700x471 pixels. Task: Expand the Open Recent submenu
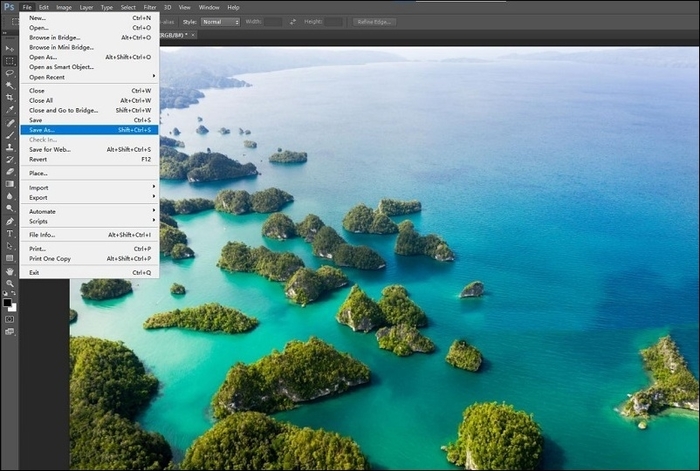pyautogui.click(x=89, y=77)
